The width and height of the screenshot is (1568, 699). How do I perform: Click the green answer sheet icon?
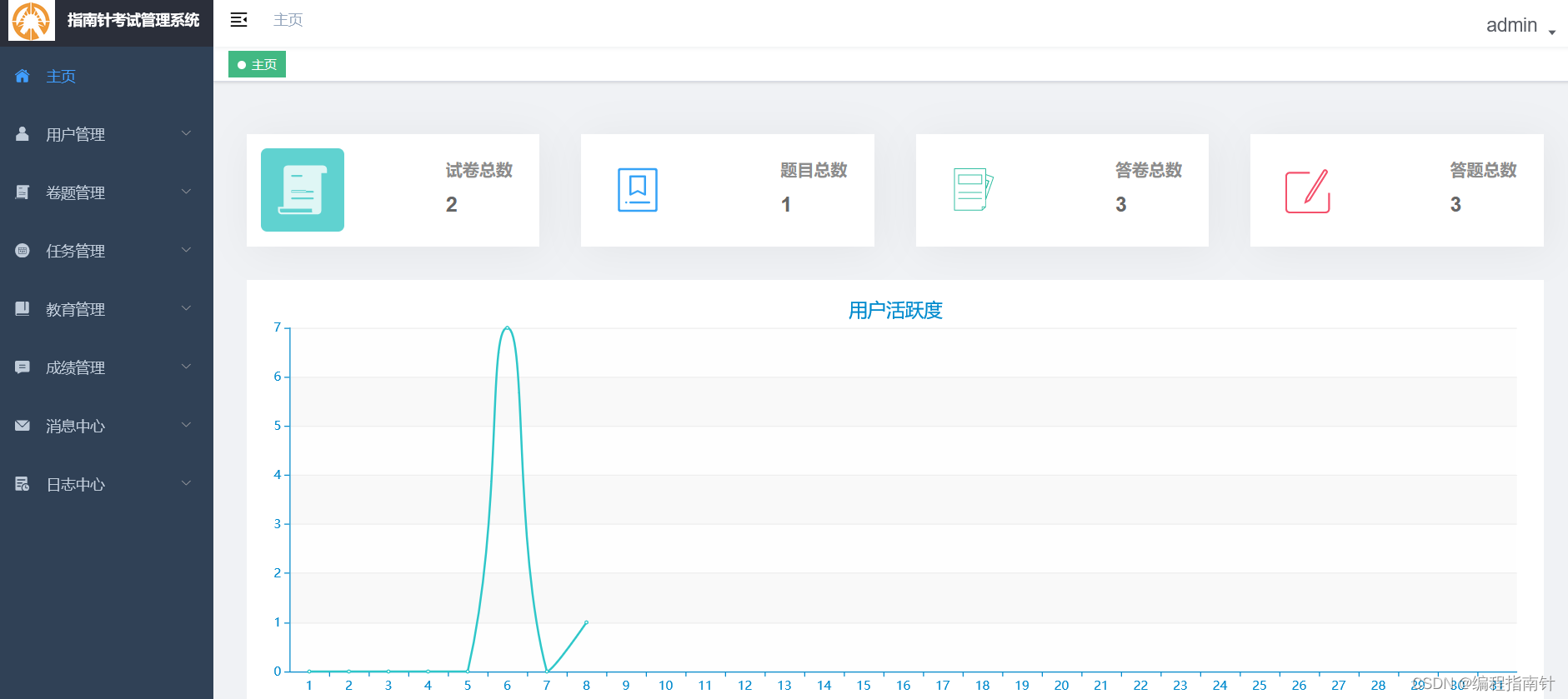[x=972, y=190]
